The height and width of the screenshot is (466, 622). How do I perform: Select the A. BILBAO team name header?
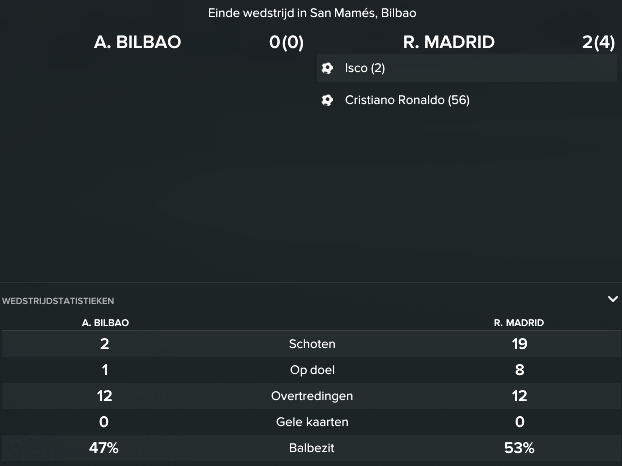137,42
